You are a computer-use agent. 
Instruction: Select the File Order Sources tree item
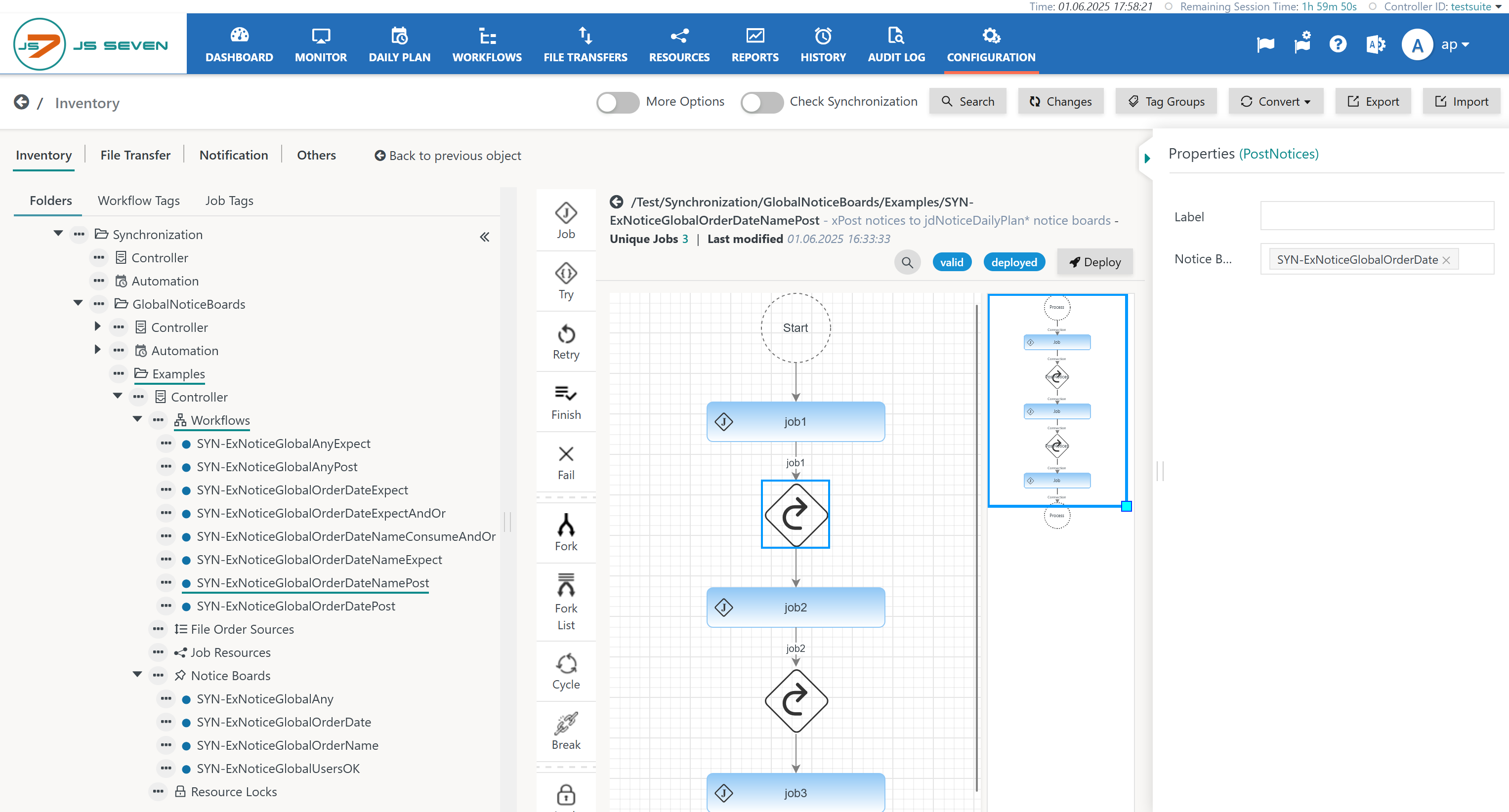click(x=242, y=629)
